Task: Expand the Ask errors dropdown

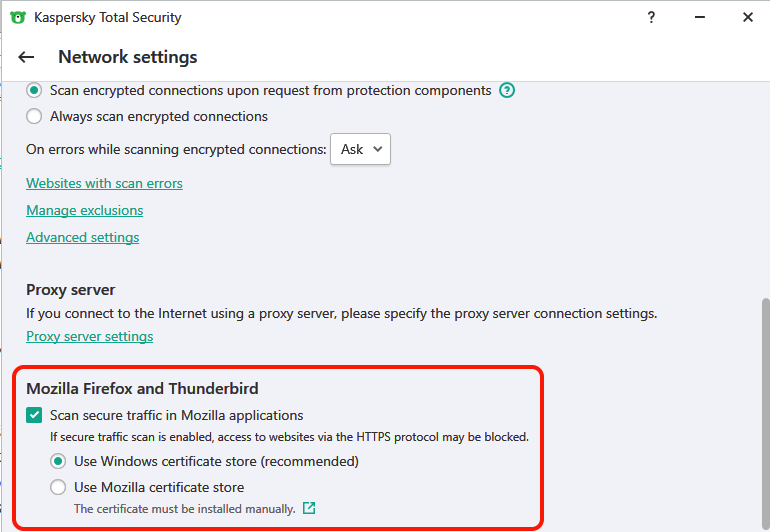Action: click(360, 149)
